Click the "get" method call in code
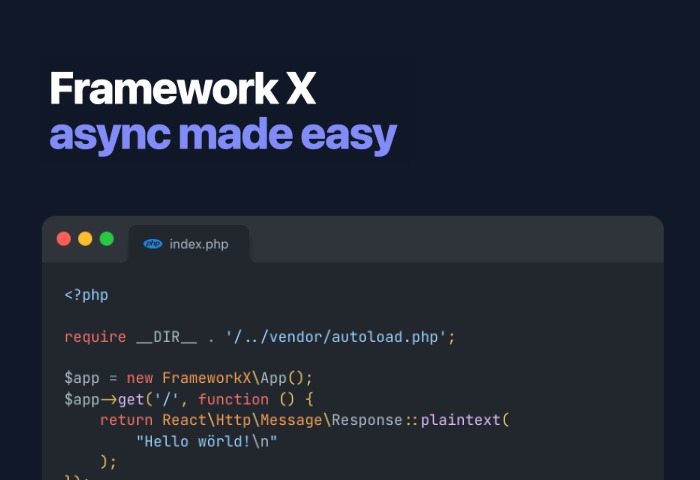Image resolution: width=700 pixels, height=480 pixels. coord(131,399)
